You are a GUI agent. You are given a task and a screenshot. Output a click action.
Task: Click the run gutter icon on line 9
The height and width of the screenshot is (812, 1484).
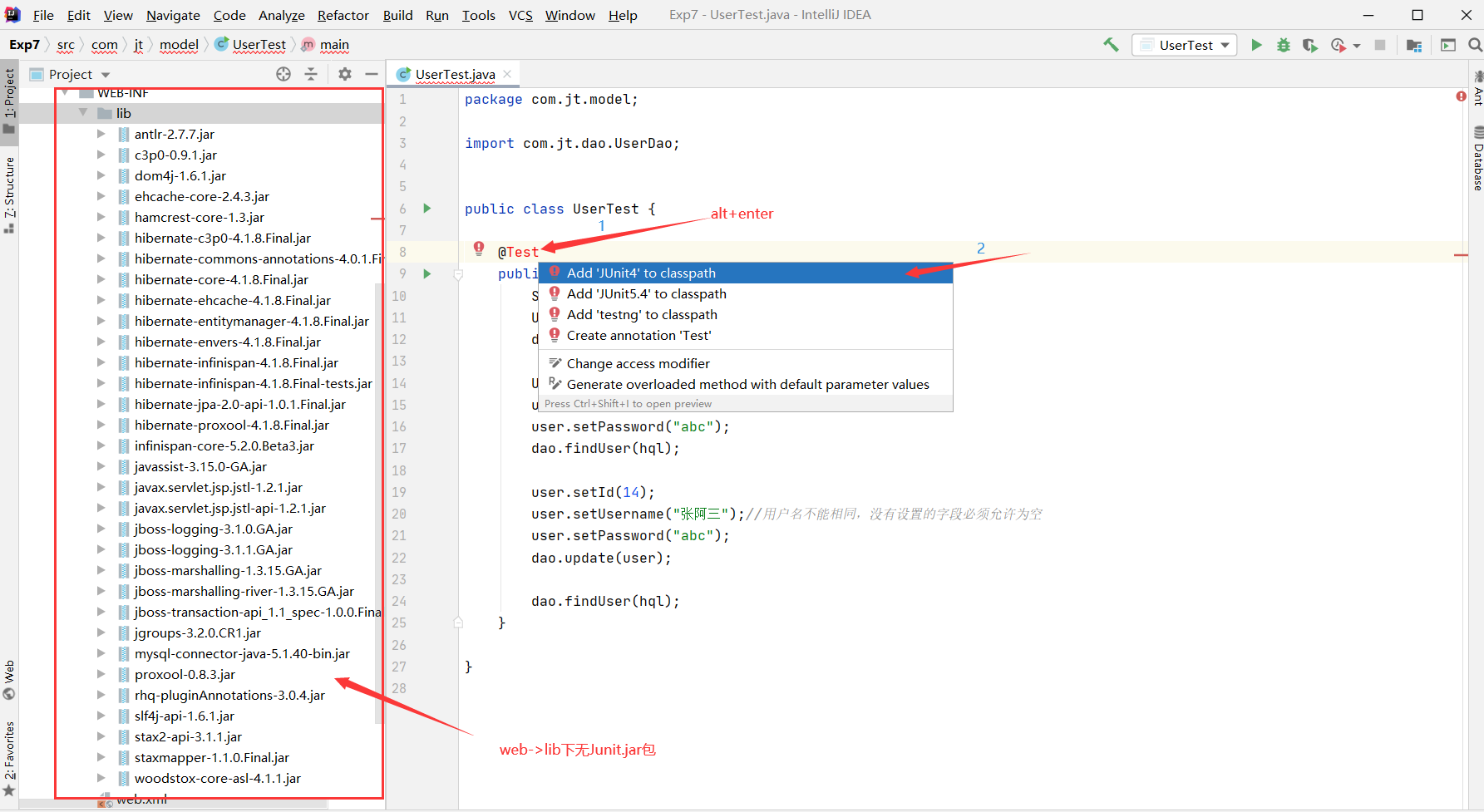(x=427, y=273)
